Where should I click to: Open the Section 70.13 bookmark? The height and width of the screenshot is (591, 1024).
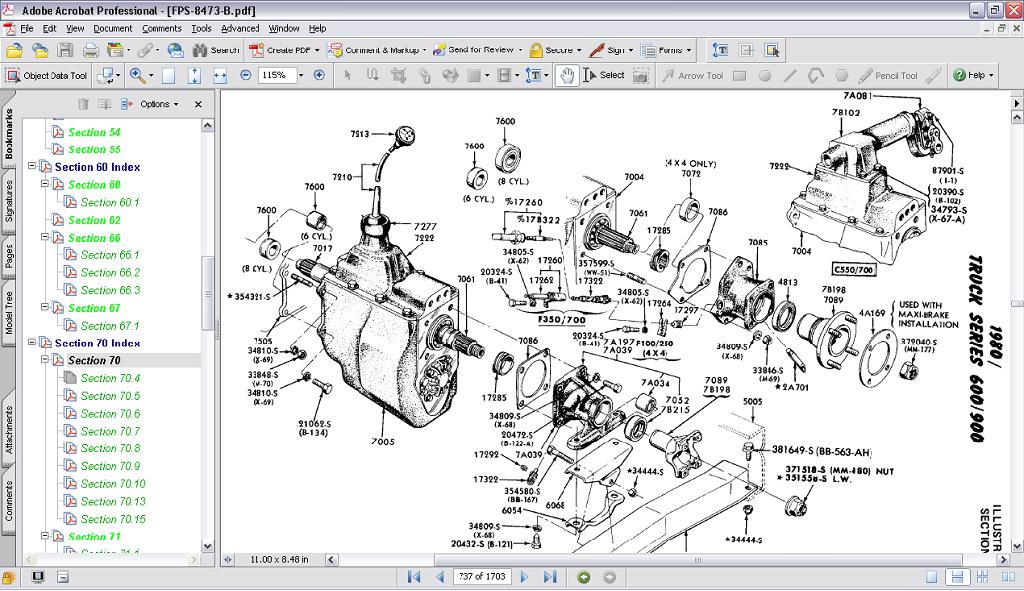tap(112, 500)
